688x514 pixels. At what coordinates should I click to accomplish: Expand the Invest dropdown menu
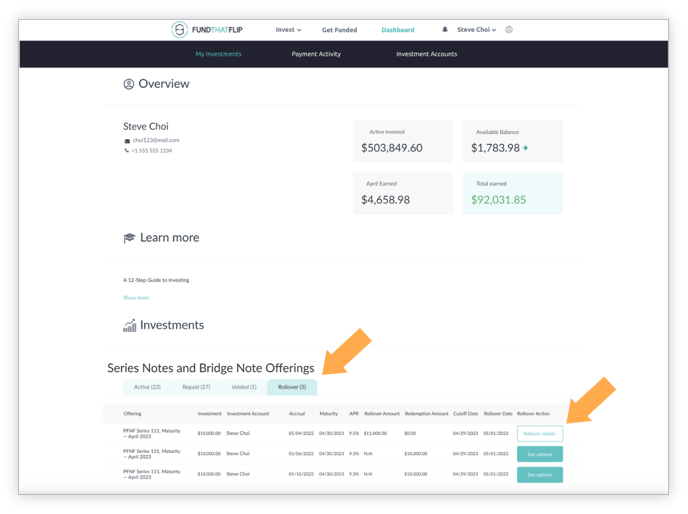click(288, 30)
